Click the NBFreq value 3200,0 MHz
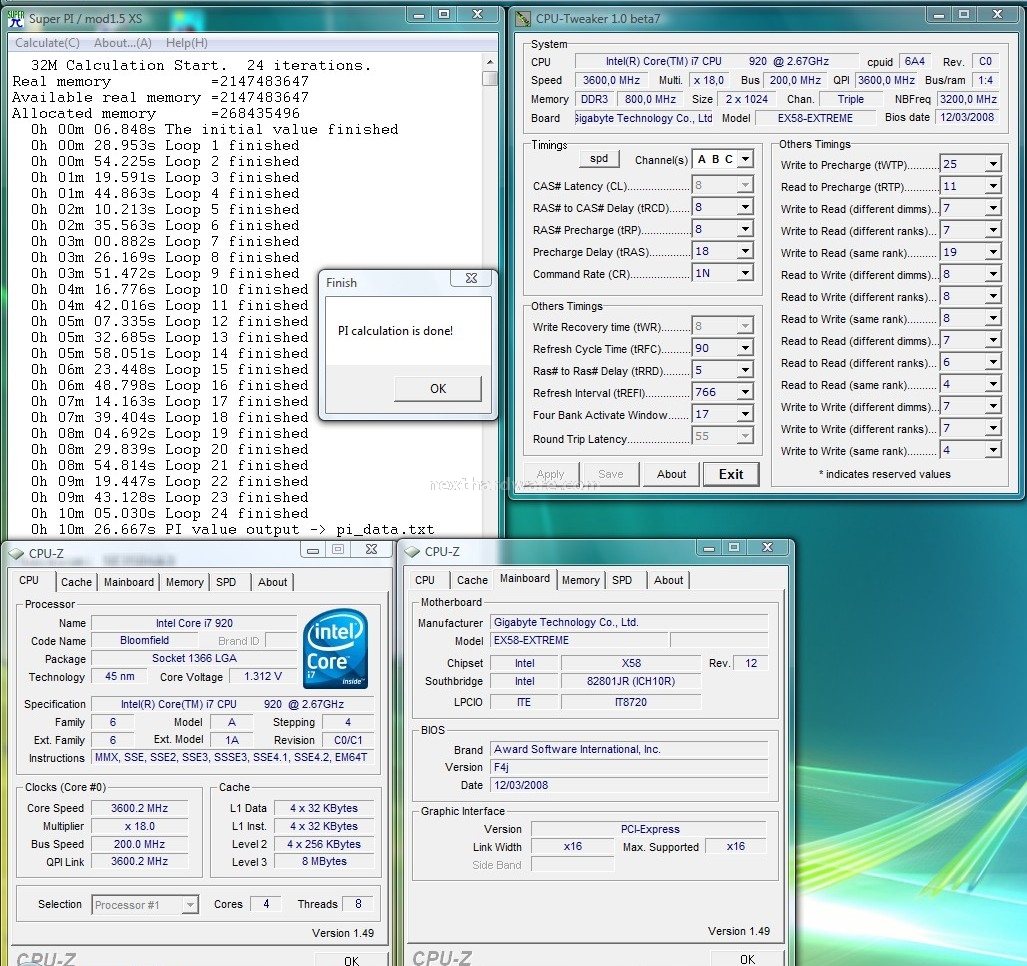The width and height of the screenshot is (1027, 966). 968,99
